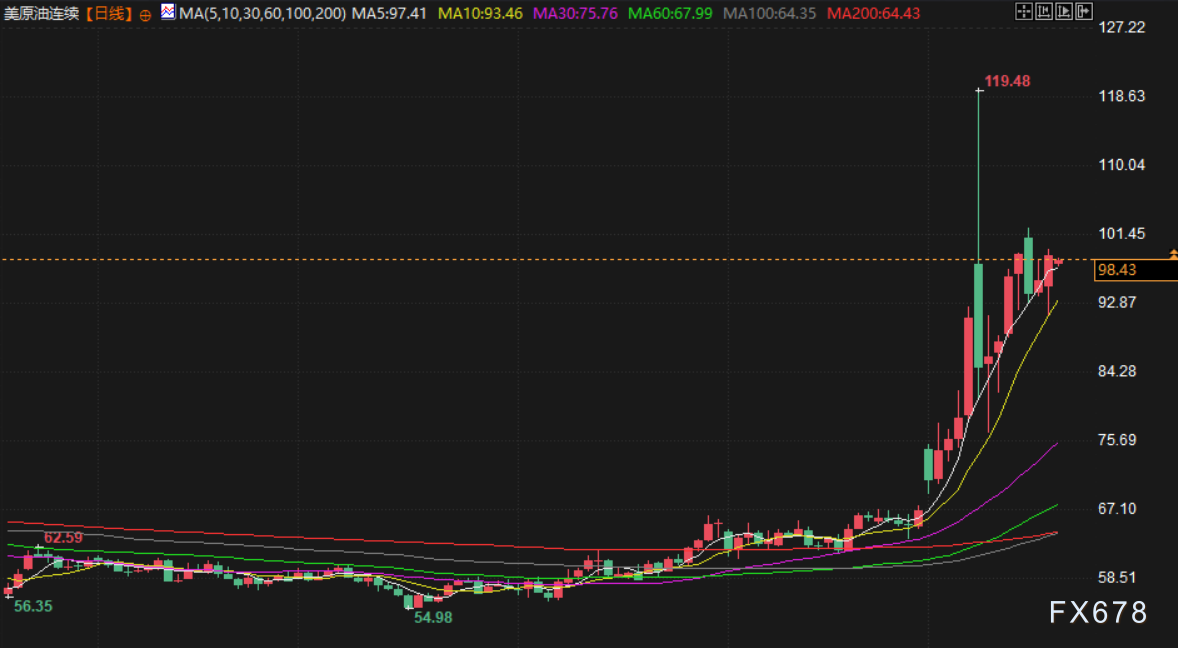Click the orange circled-plus icon beside 日线

pos(145,15)
